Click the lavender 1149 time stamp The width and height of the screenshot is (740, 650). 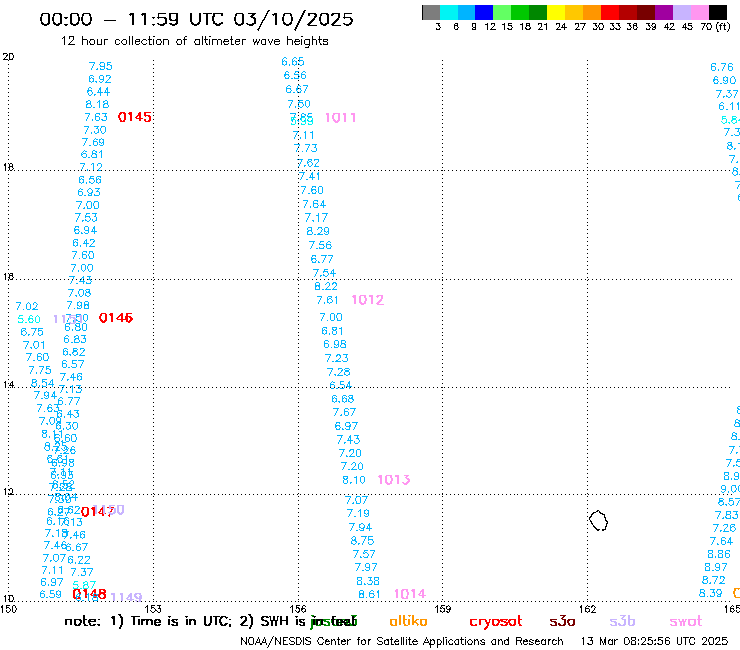126,597
